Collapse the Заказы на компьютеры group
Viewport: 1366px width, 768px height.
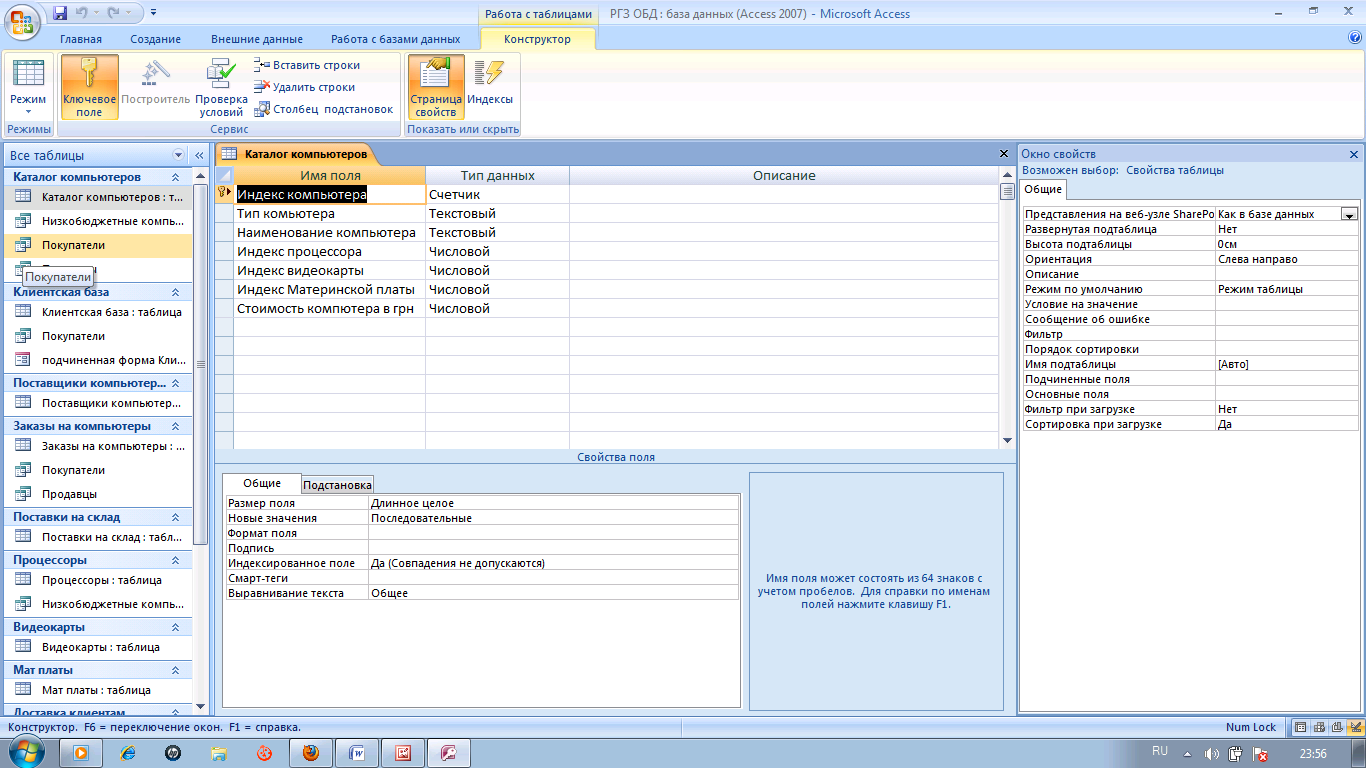pos(175,426)
